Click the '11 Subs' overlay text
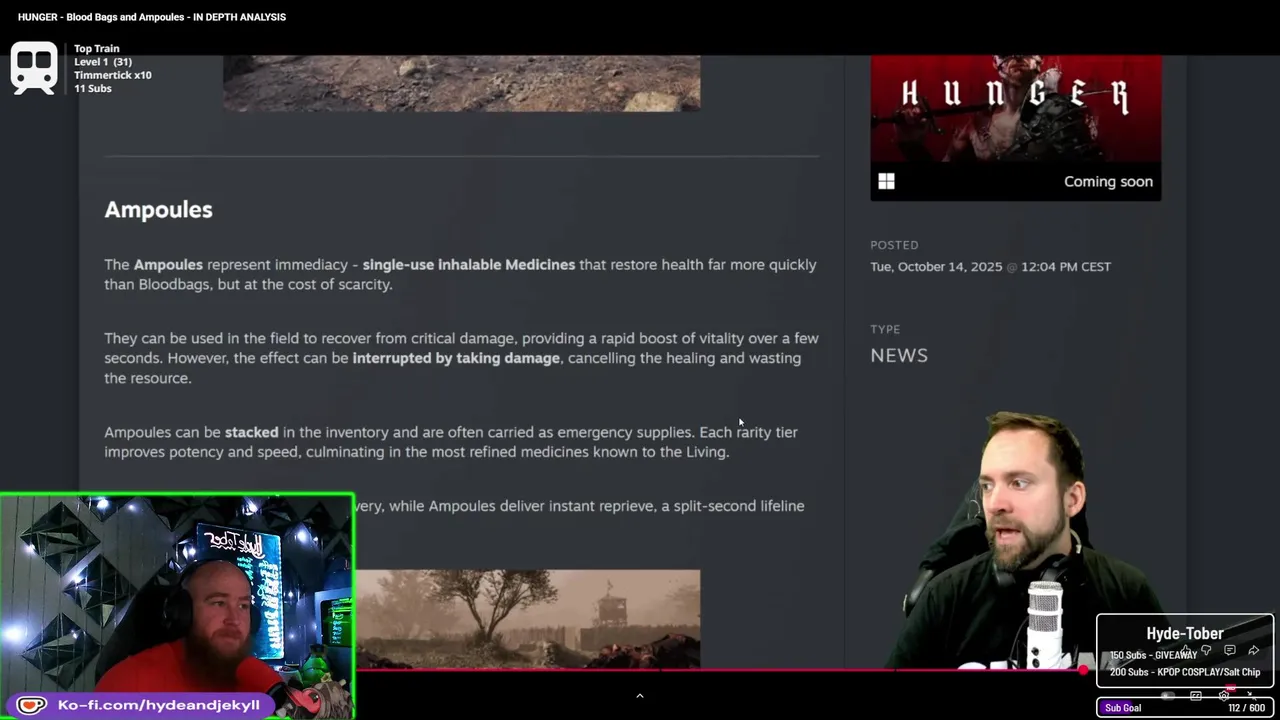The image size is (1280, 720). (93, 88)
